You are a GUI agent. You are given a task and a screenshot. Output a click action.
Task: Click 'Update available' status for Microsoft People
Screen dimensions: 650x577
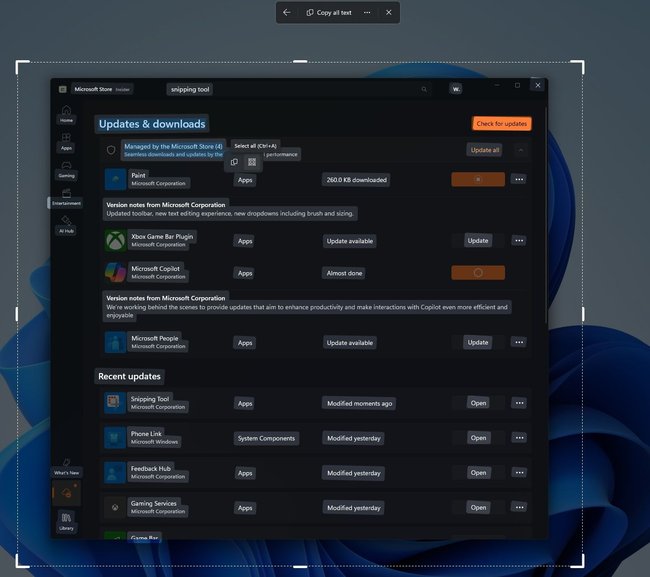coord(349,343)
